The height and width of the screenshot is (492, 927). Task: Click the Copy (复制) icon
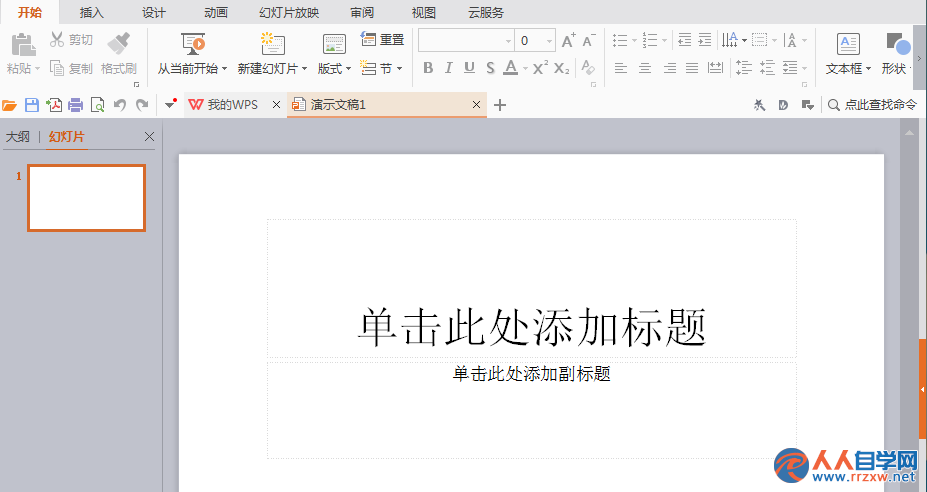57,69
